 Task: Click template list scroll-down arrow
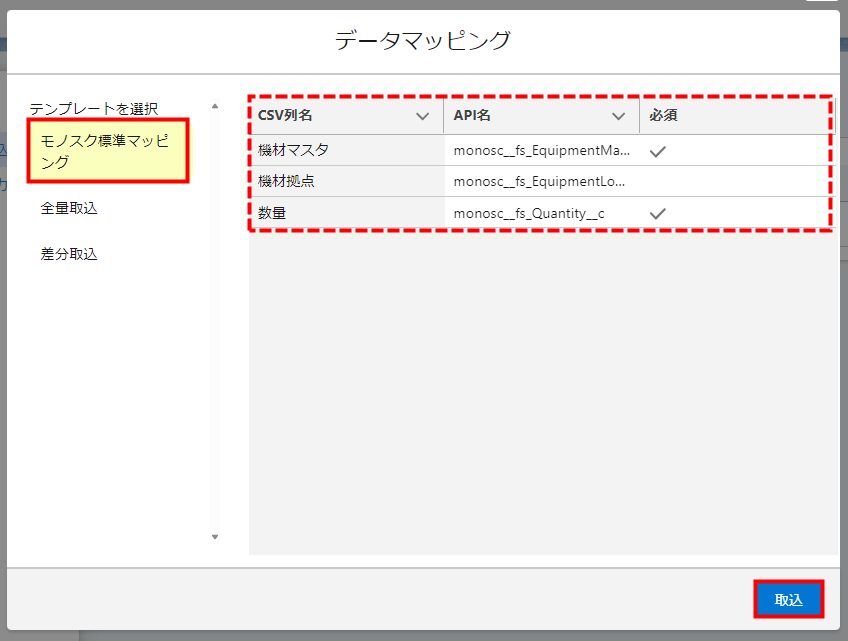pos(214,537)
